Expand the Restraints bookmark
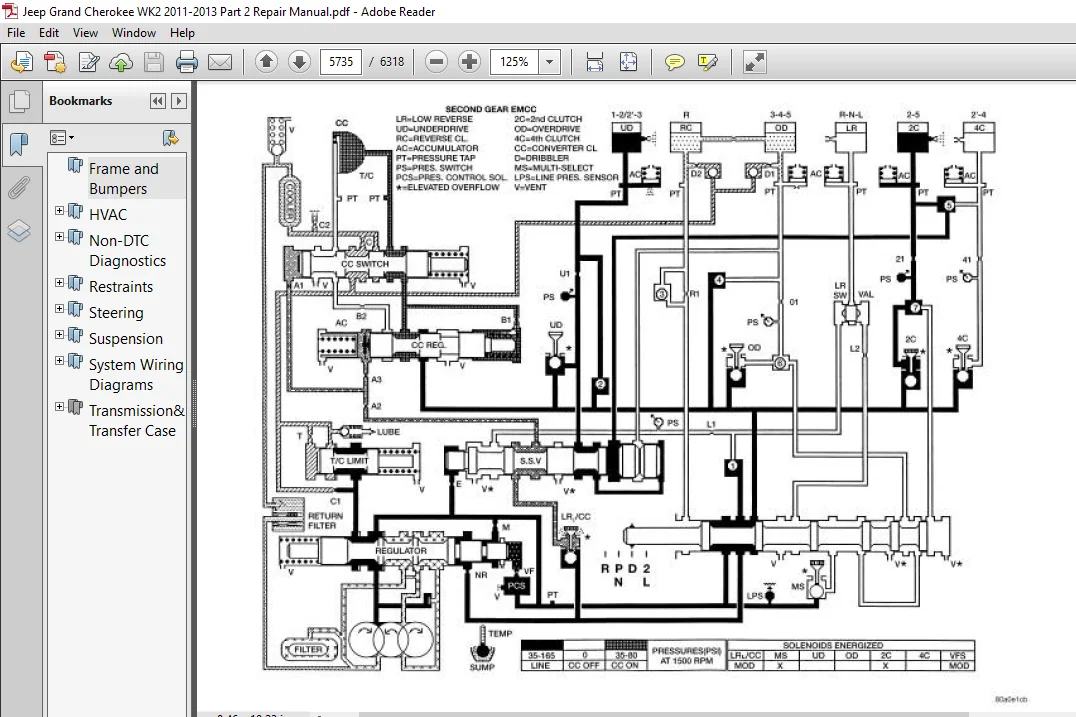 coord(60,283)
